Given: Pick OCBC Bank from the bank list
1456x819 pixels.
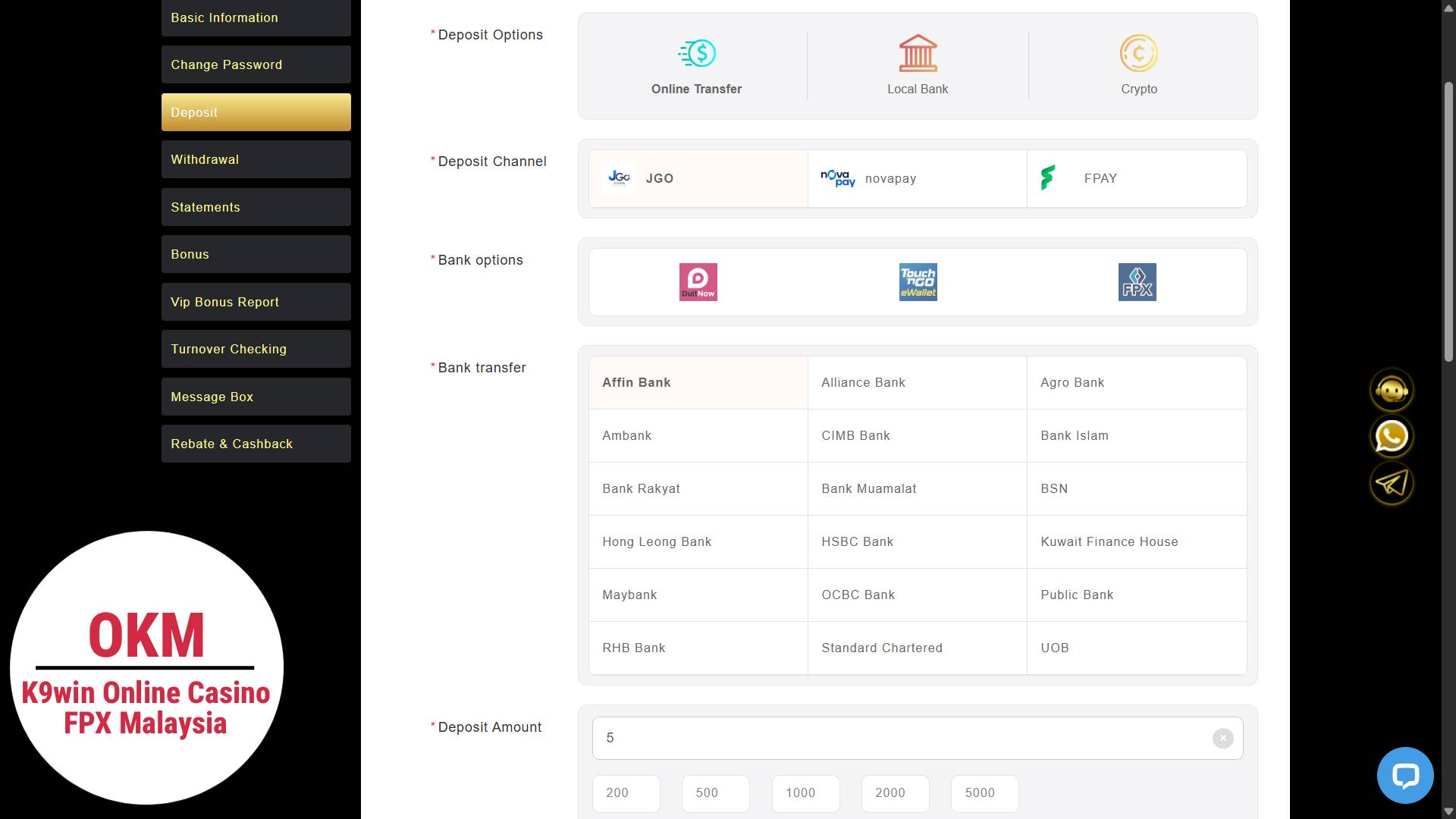Looking at the screenshot, I should coord(918,595).
